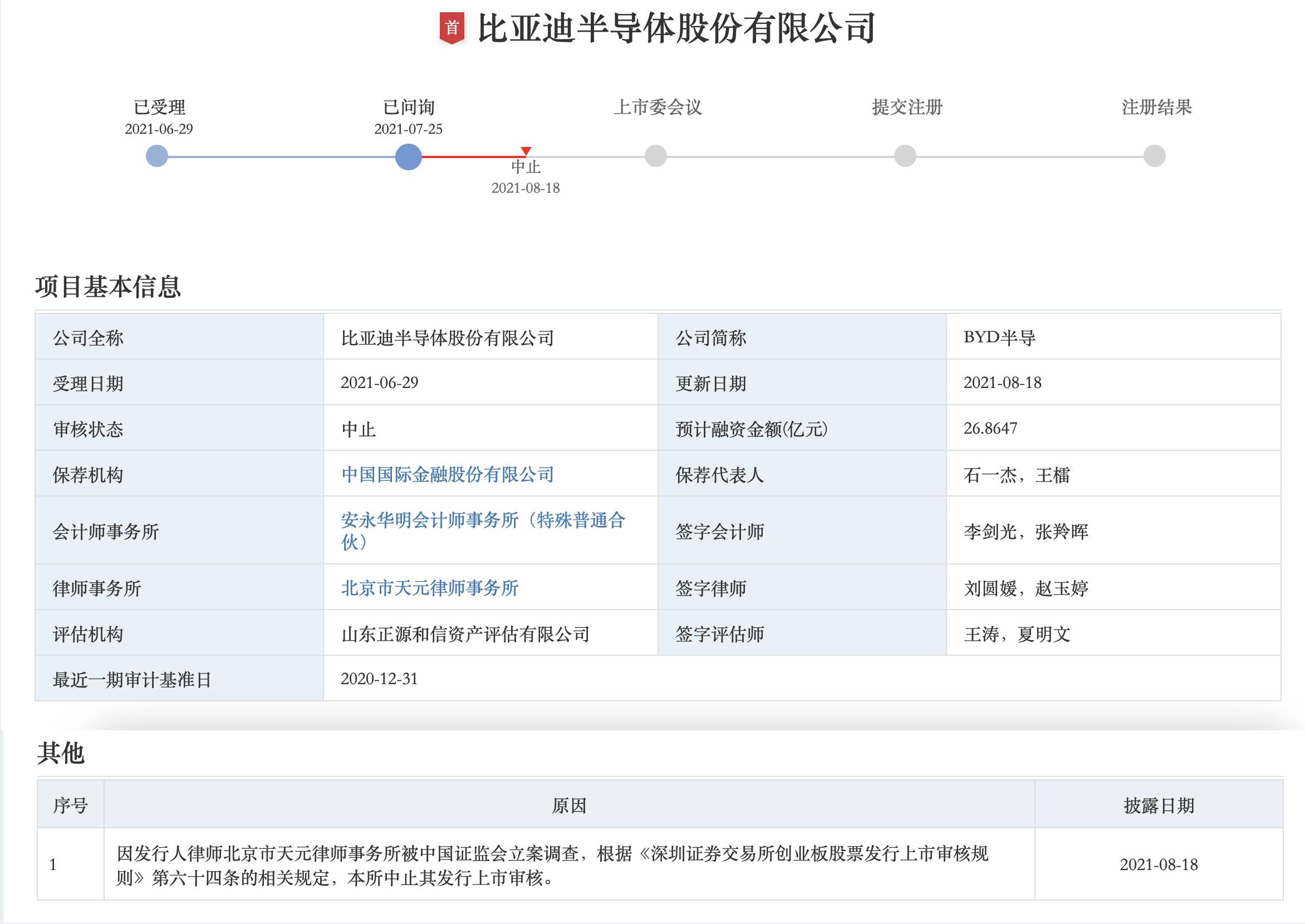Open the 北京市天元律师事务所 link
Image resolution: width=1305 pixels, height=924 pixels.
click(430, 588)
